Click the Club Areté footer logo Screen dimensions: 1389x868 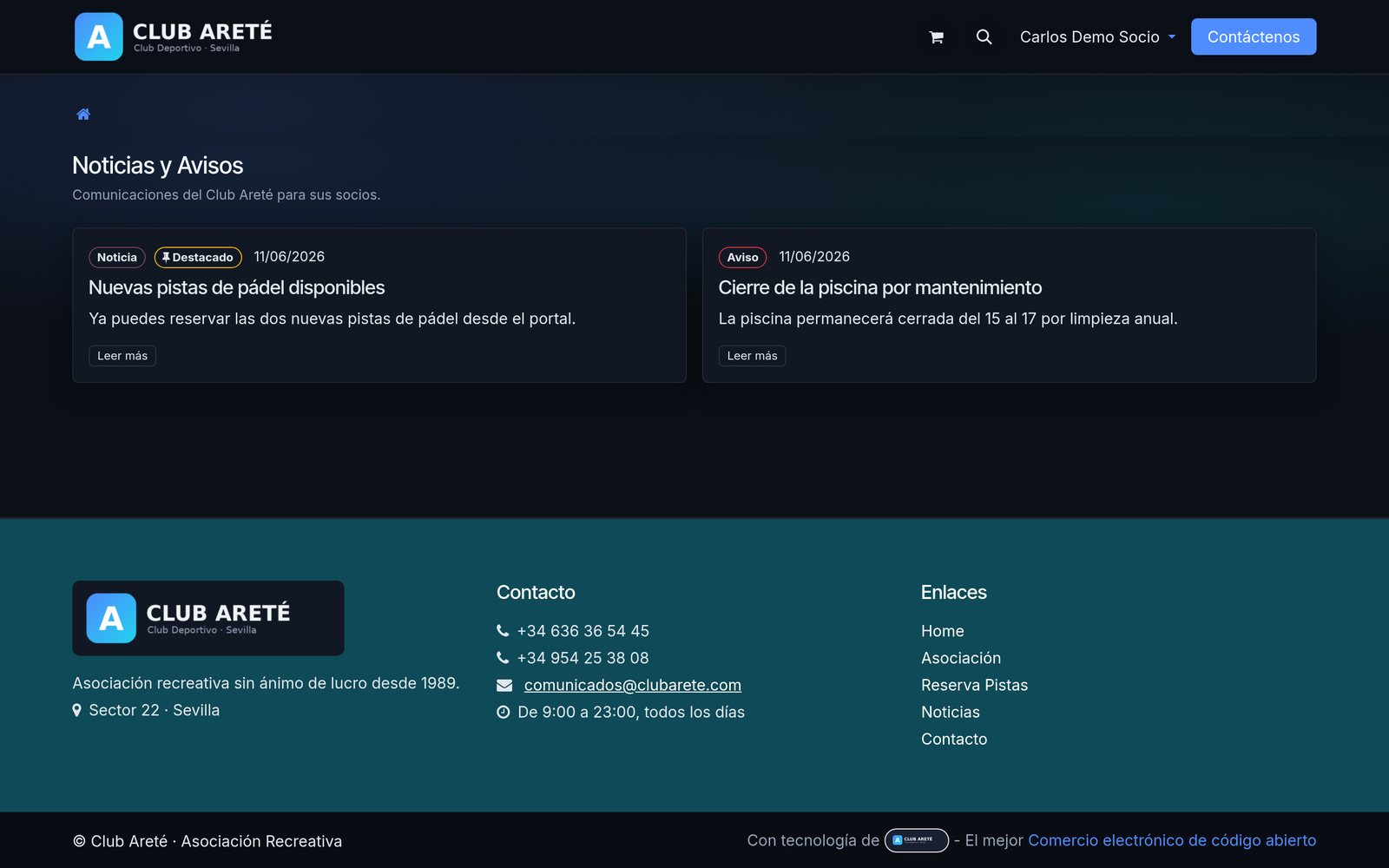208,618
